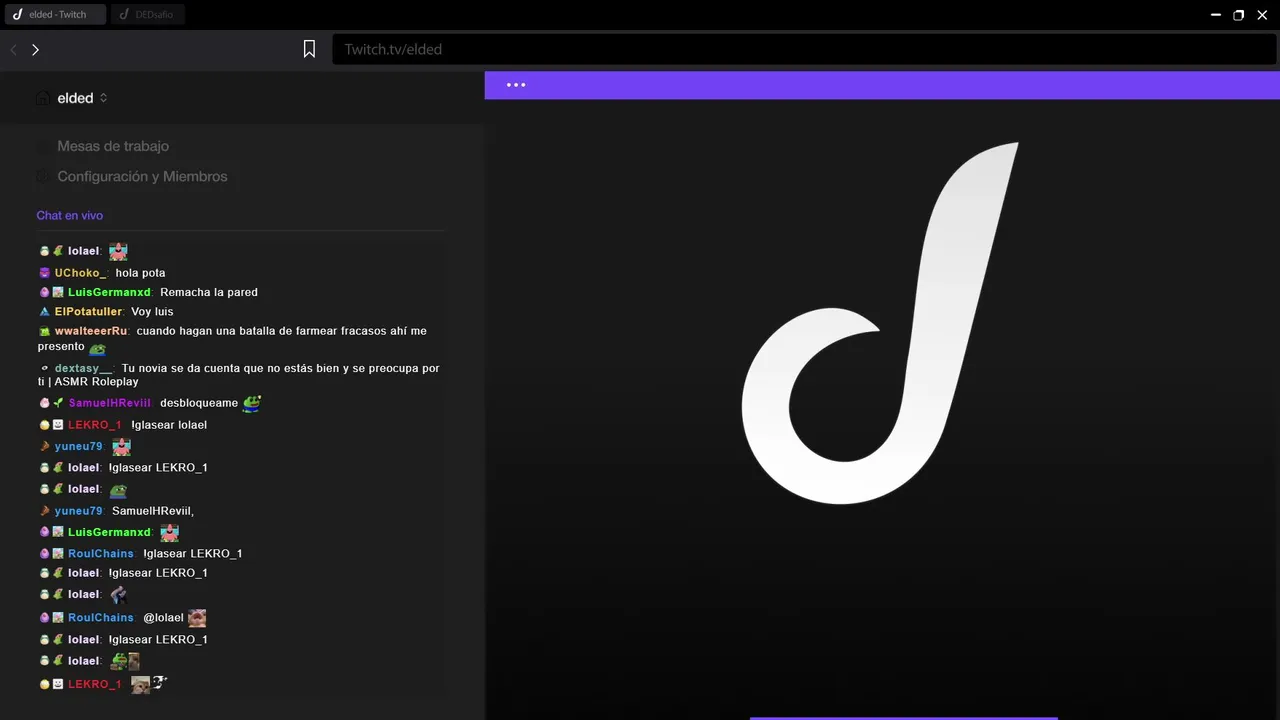Click the smiley badge beside "!glasear lolael" sender
The image size is (1280, 720).
(58, 425)
